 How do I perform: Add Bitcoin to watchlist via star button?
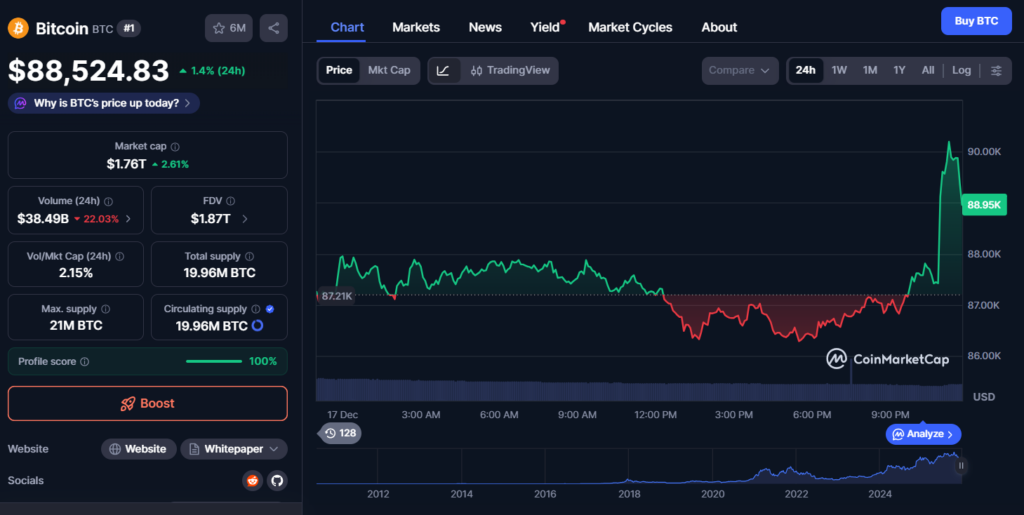pos(229,28)
